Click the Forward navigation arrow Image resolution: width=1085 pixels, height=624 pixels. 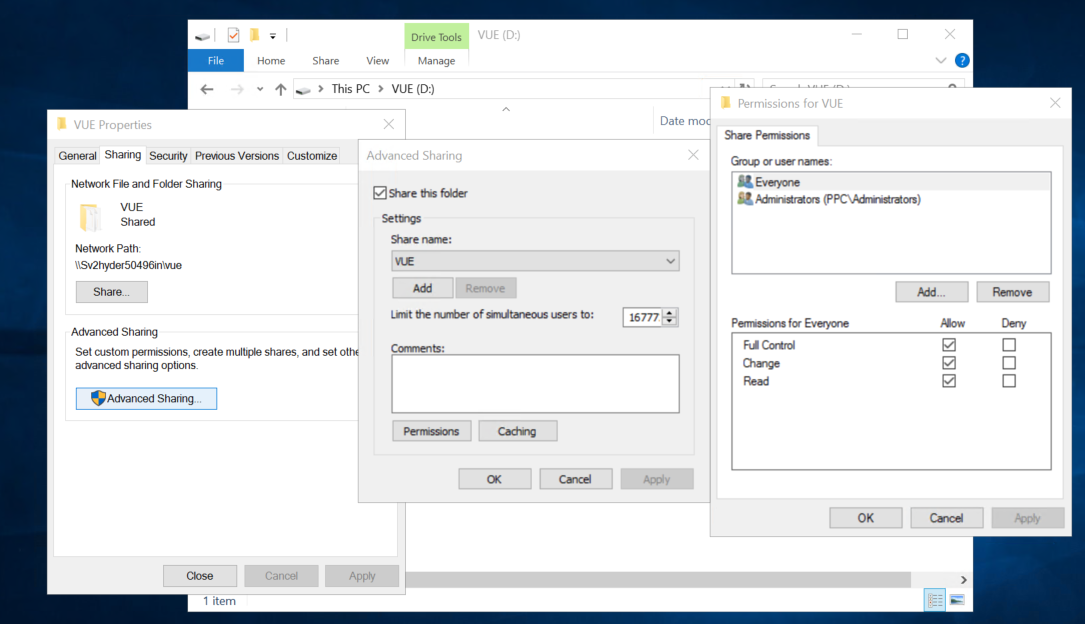[237, 89]
